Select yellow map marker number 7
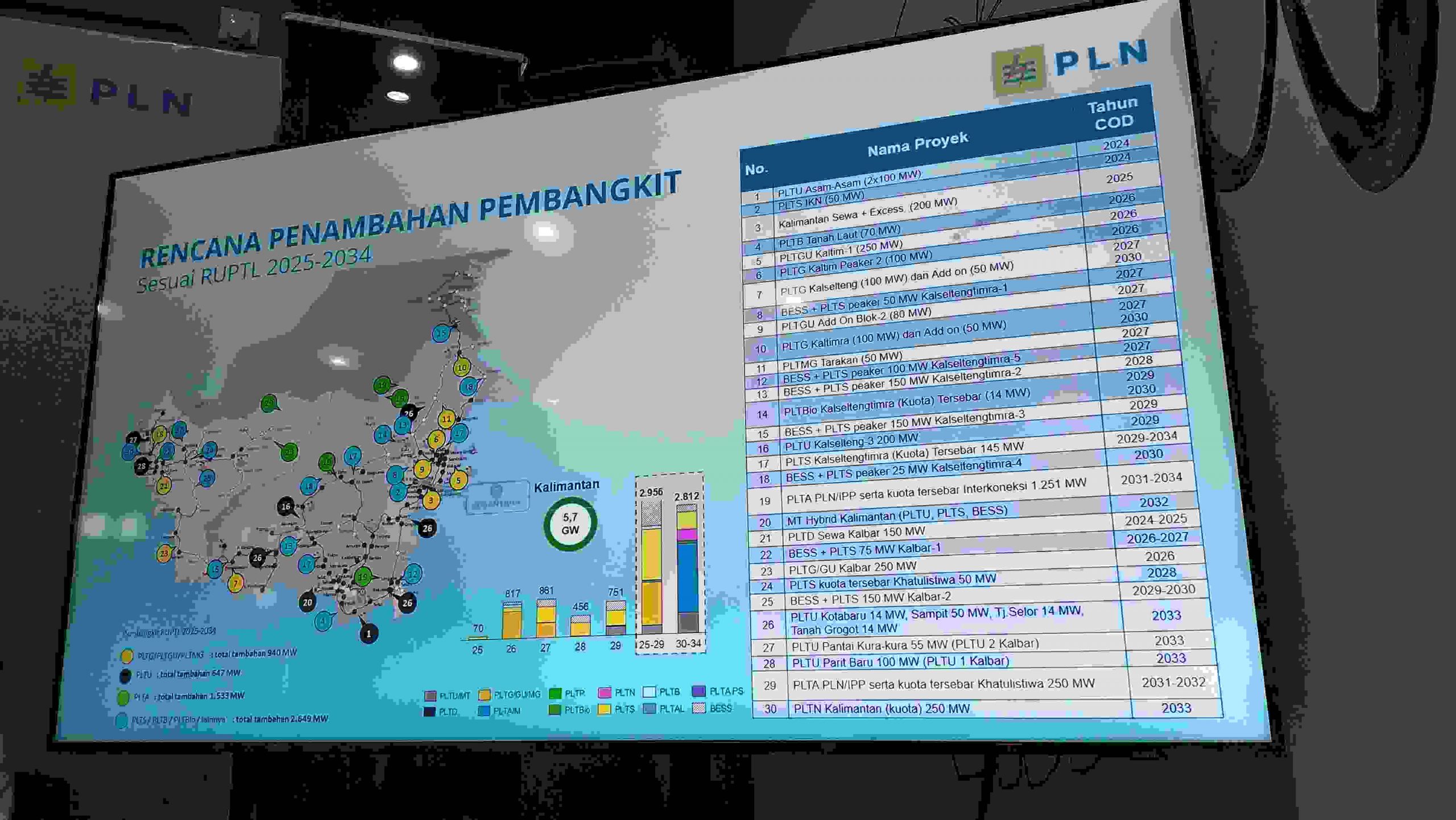1456x820 pixels. [235, 583]
